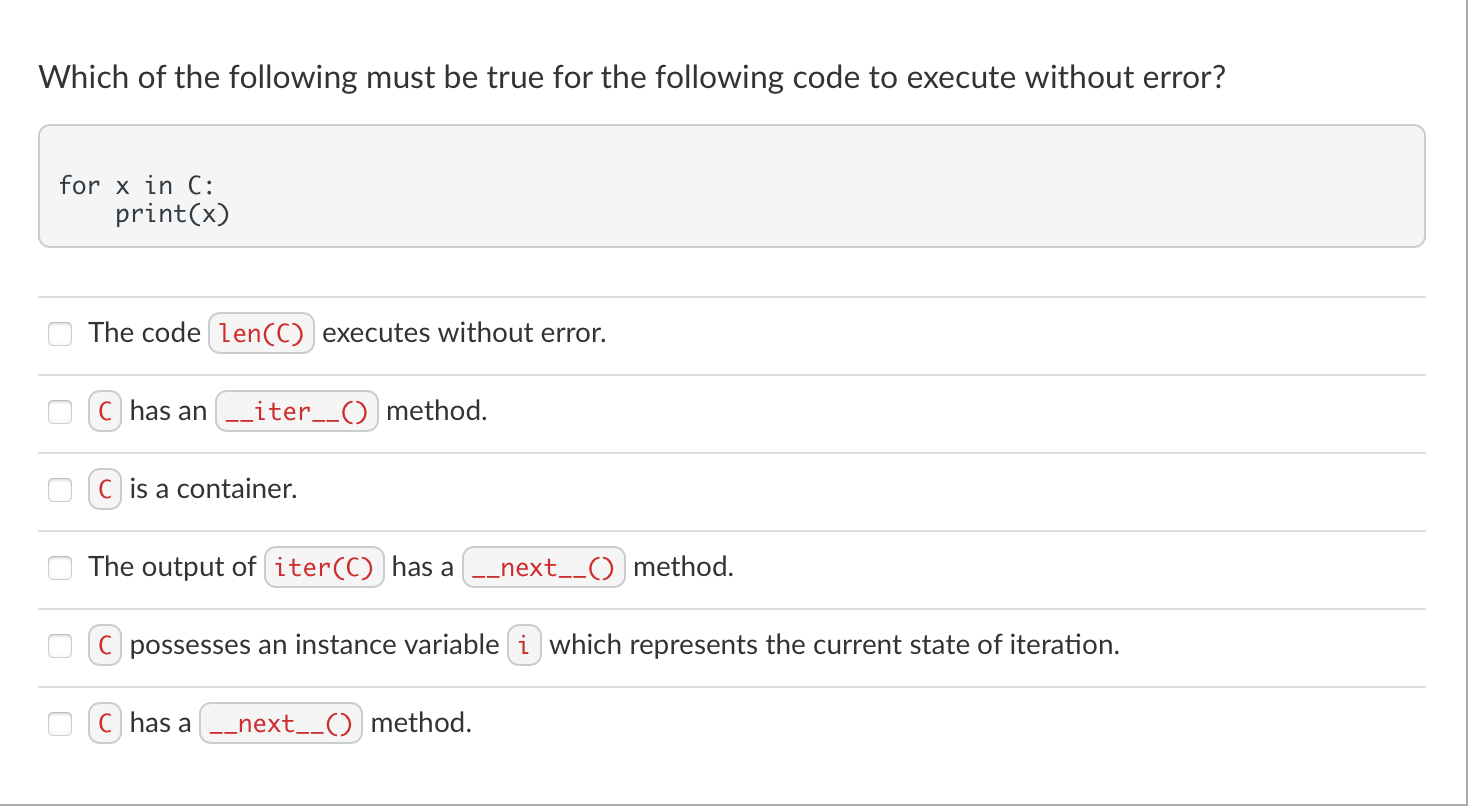
Task: Click the __iter__() inline code chip
Action: (x=297, y=411)
